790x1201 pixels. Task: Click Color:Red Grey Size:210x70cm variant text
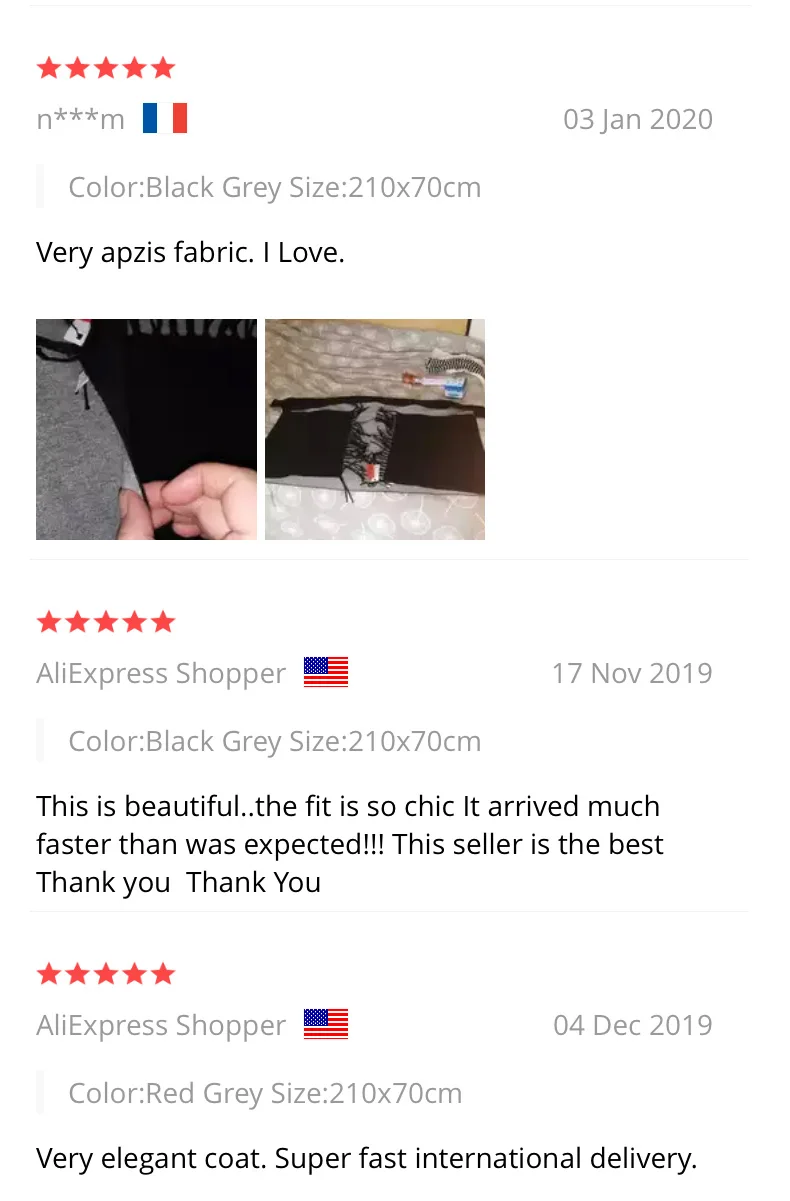265,1093
